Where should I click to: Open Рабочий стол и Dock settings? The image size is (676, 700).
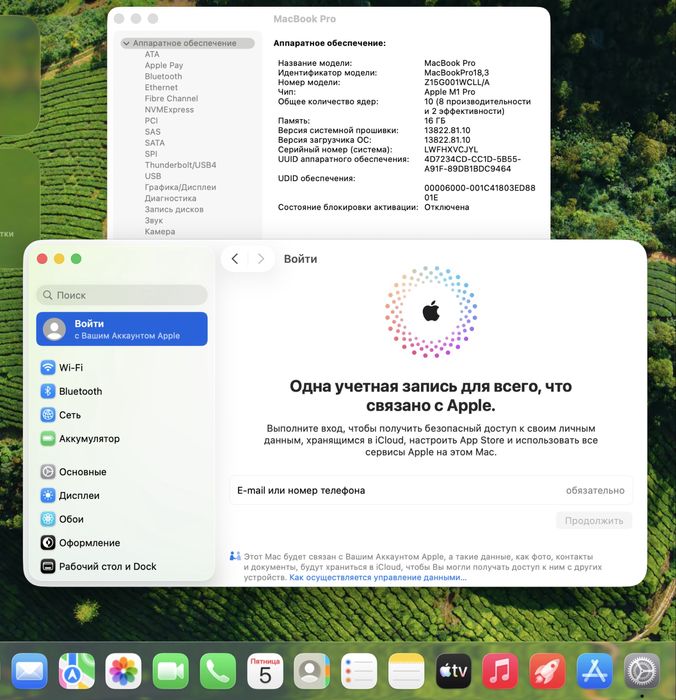(121, 566)
